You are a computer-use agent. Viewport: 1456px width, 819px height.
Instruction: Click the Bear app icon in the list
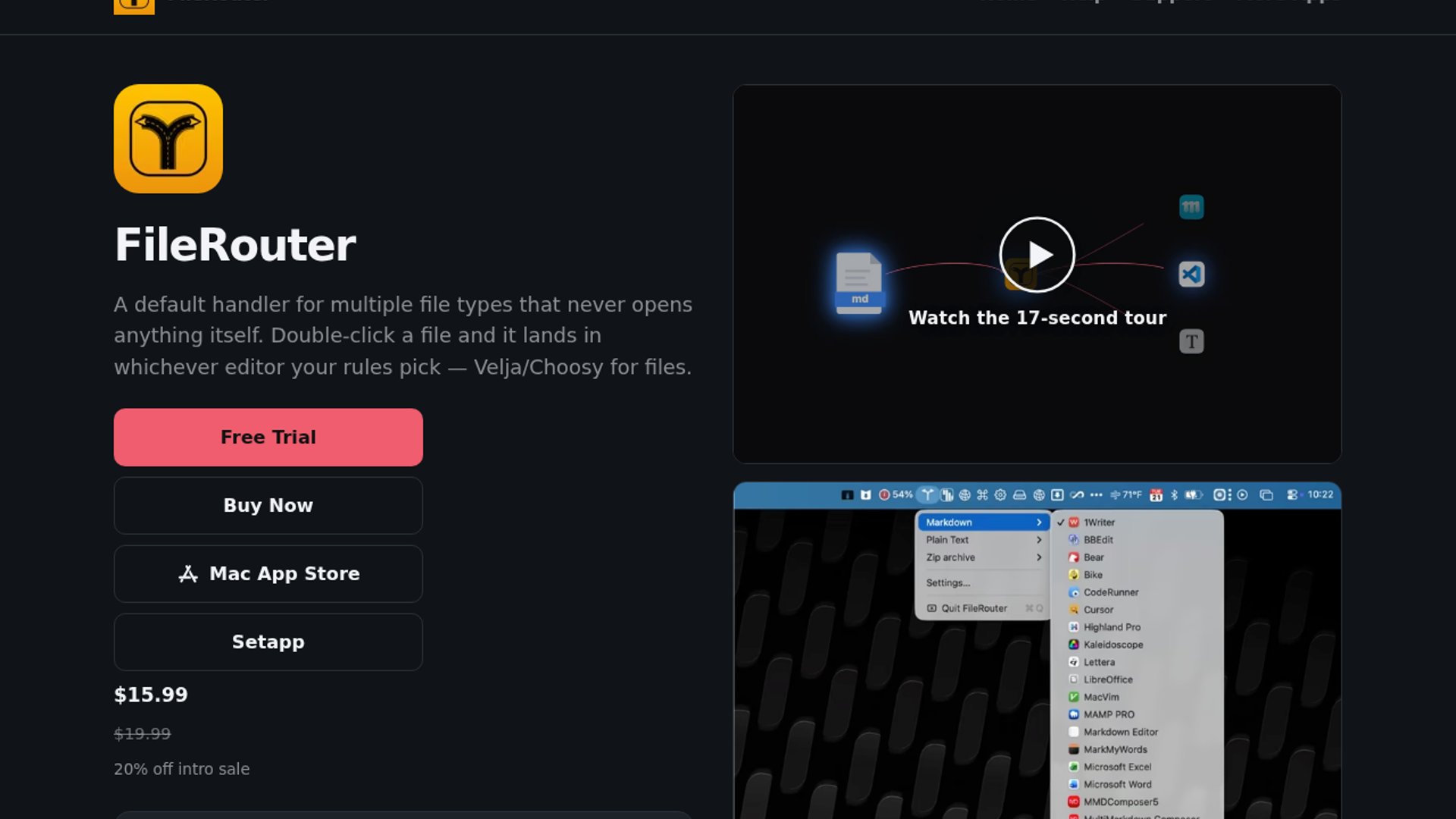click(1074, 557)
